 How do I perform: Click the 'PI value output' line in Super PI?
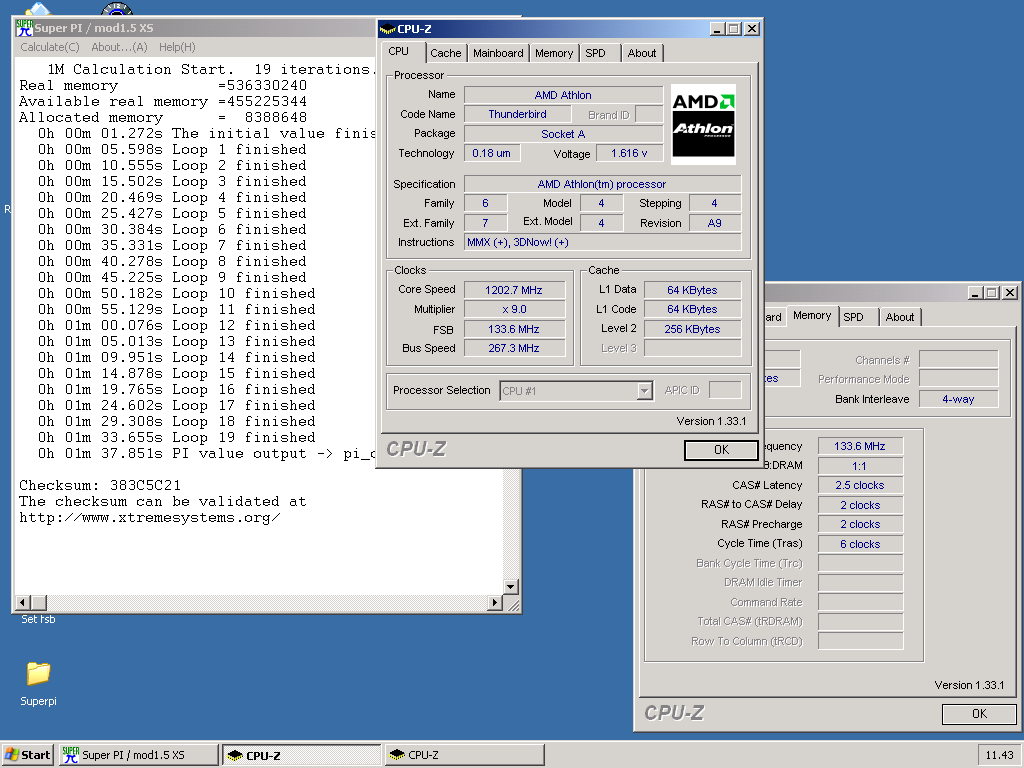(x=206, y=454)
